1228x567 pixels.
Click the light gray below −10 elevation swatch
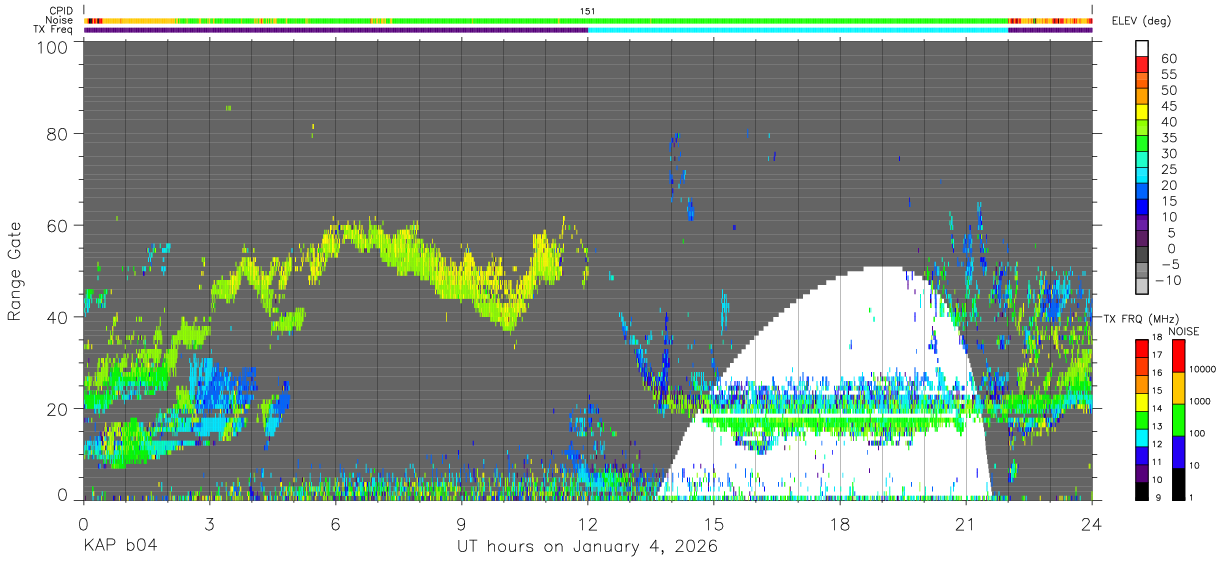click(1142, 287)
